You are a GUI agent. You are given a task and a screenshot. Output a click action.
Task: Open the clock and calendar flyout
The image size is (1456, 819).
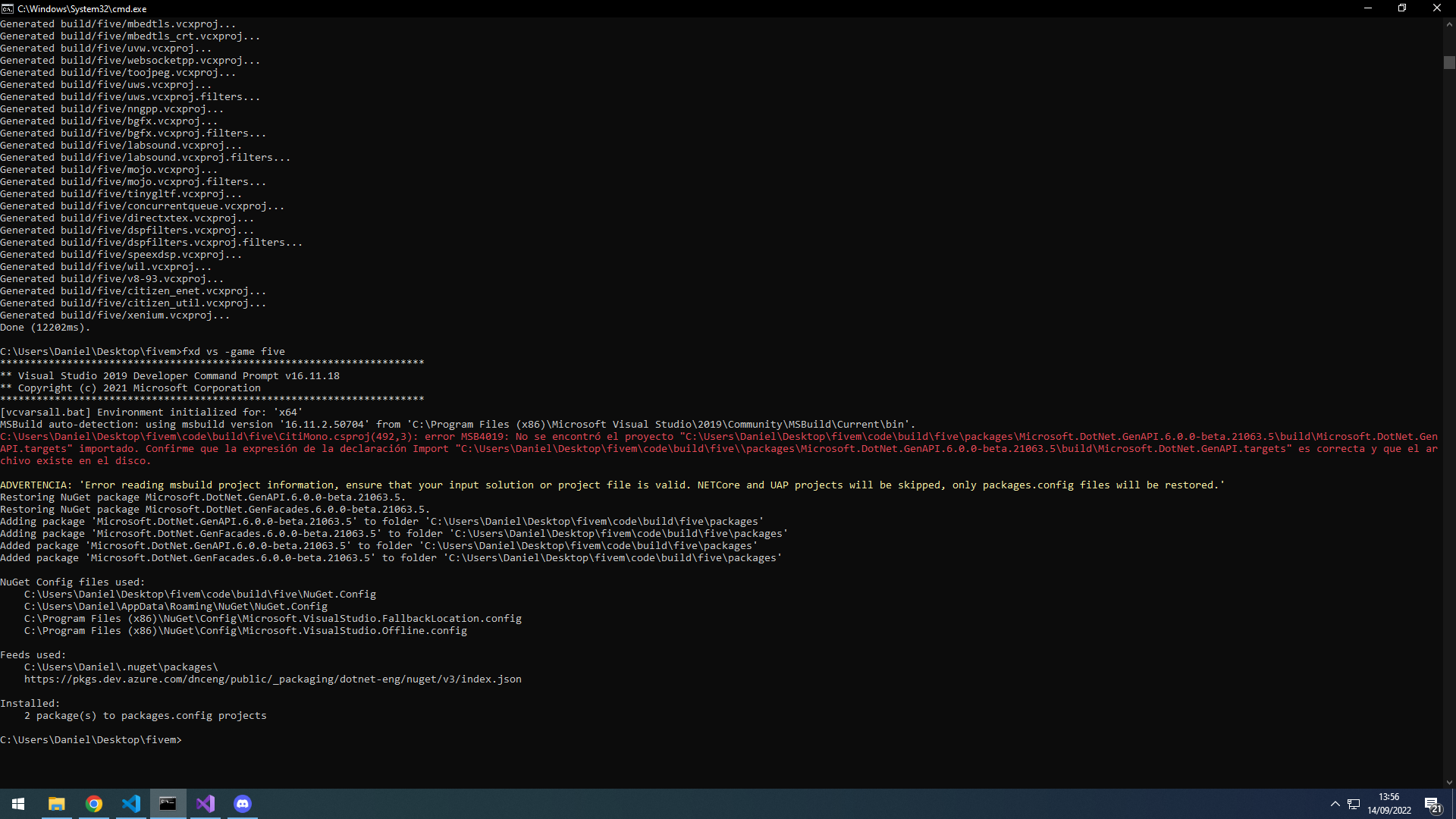point(1389,804)
